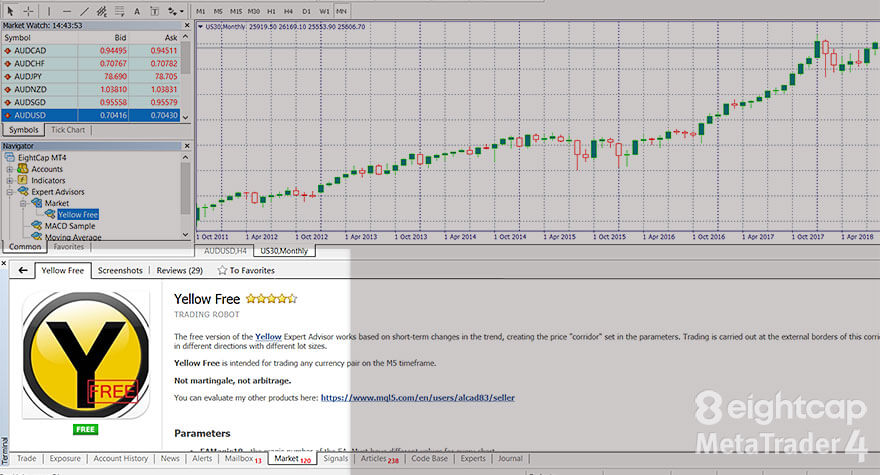Collapse the Market subfolder node
Screen dimensions: 880x475
click(23, 203)
